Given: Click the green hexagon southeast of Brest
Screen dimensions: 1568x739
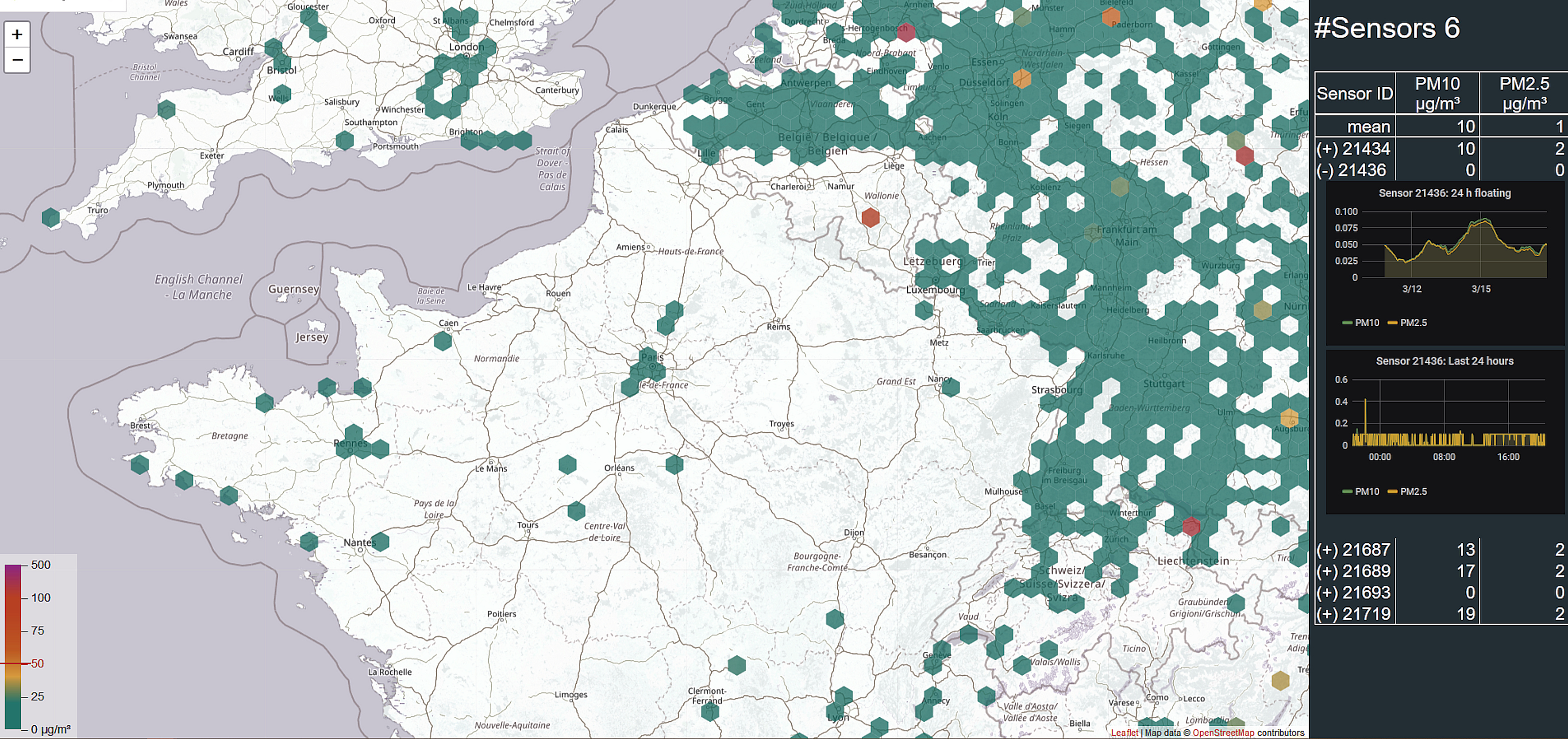Looking at the screenshot, I should [x=139, y=465].
